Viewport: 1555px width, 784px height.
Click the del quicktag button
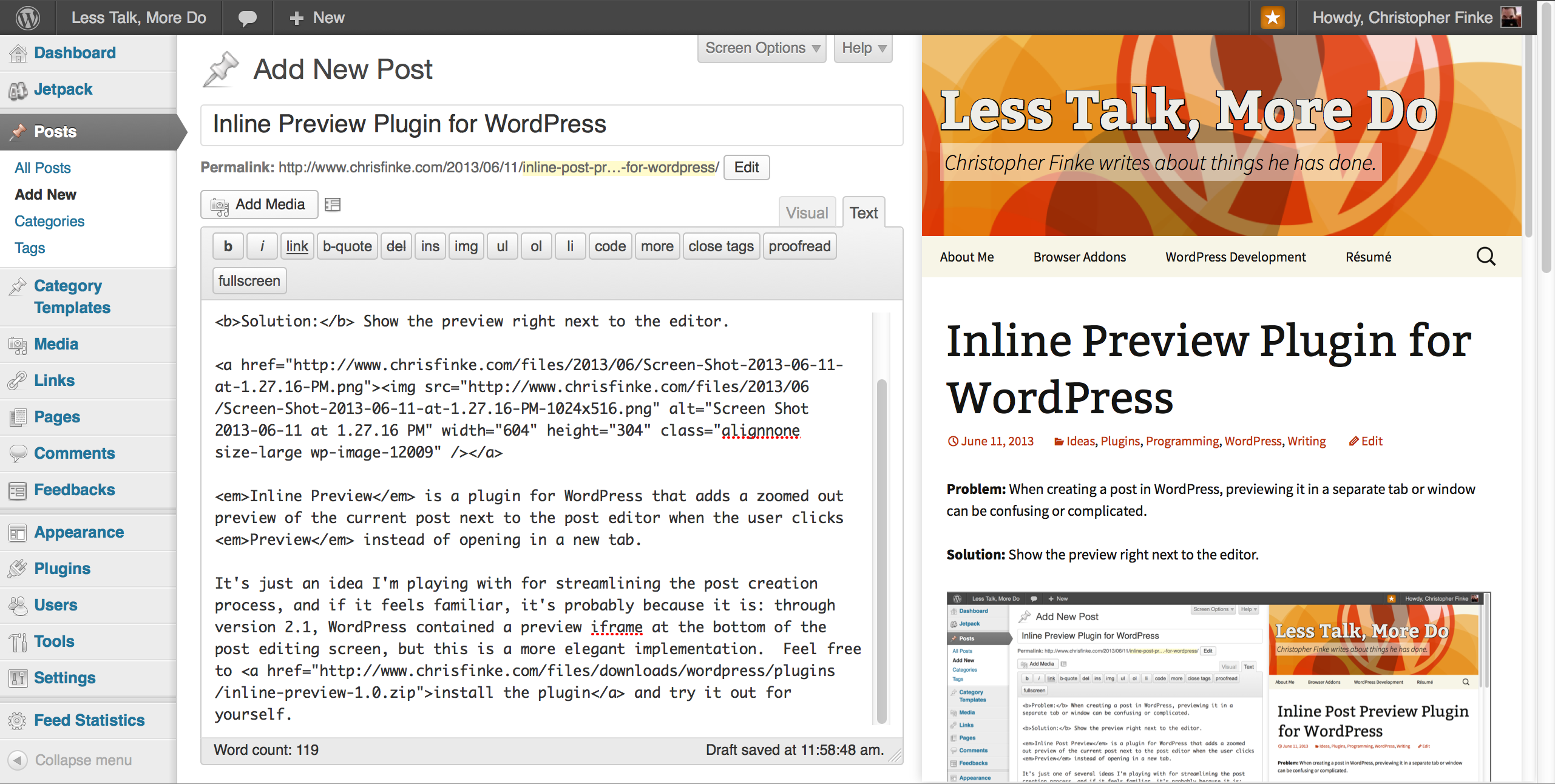click(x=396, y=246)
